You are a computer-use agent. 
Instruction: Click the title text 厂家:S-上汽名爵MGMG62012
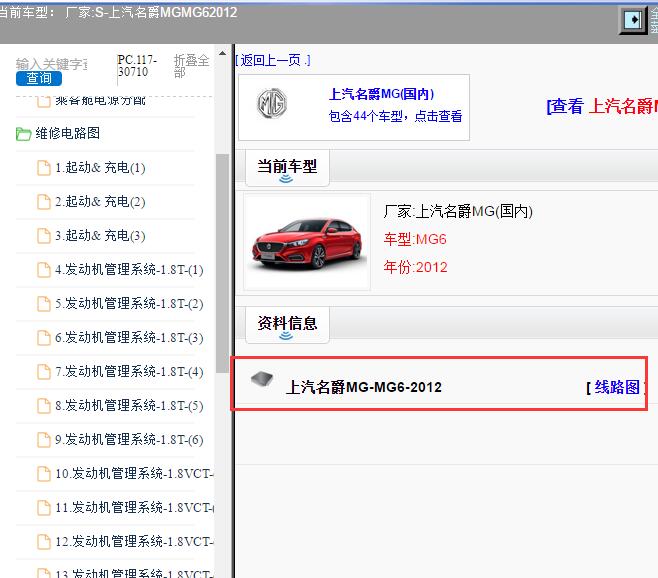151,12
